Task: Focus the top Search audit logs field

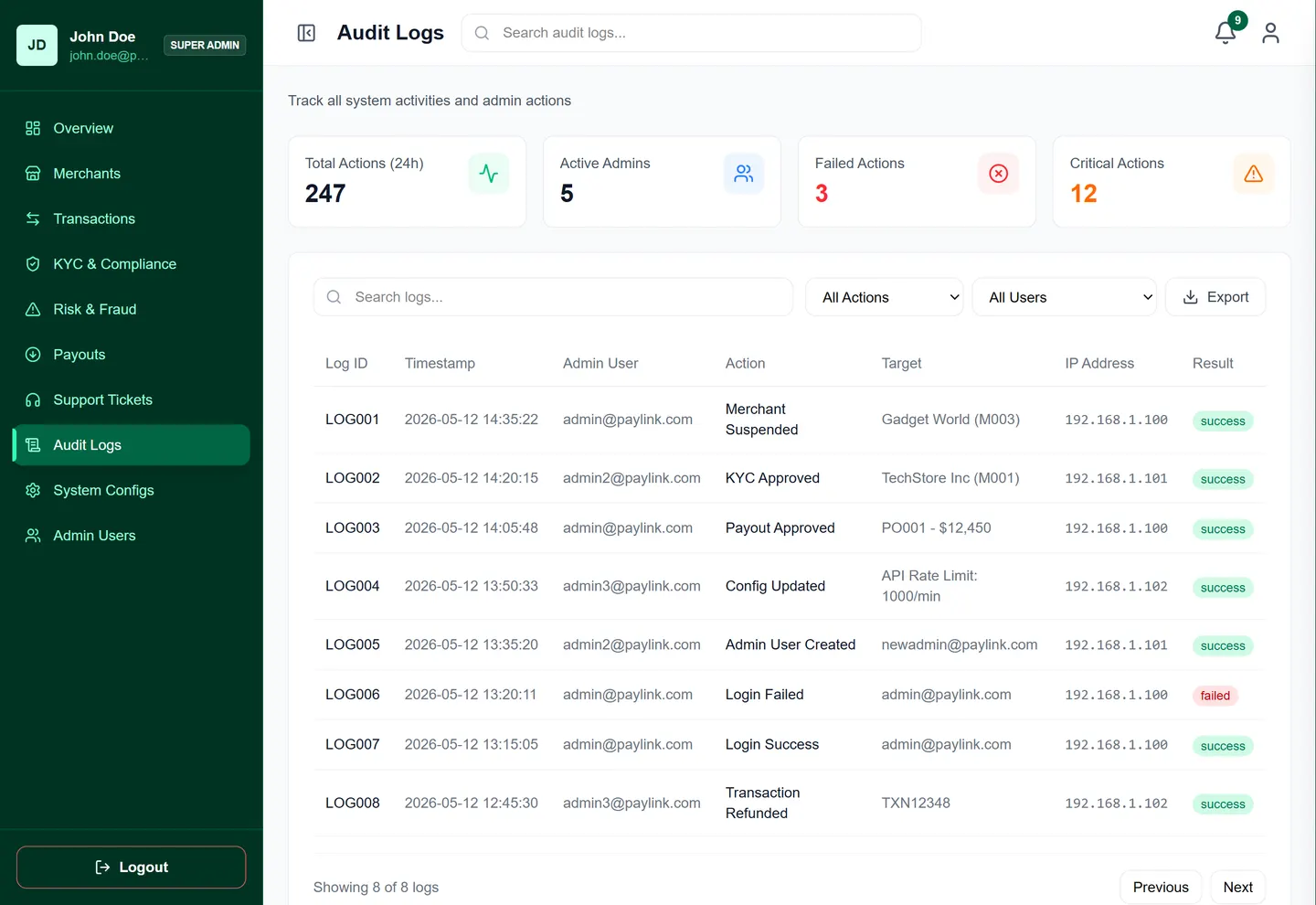Action: point(692,33)
